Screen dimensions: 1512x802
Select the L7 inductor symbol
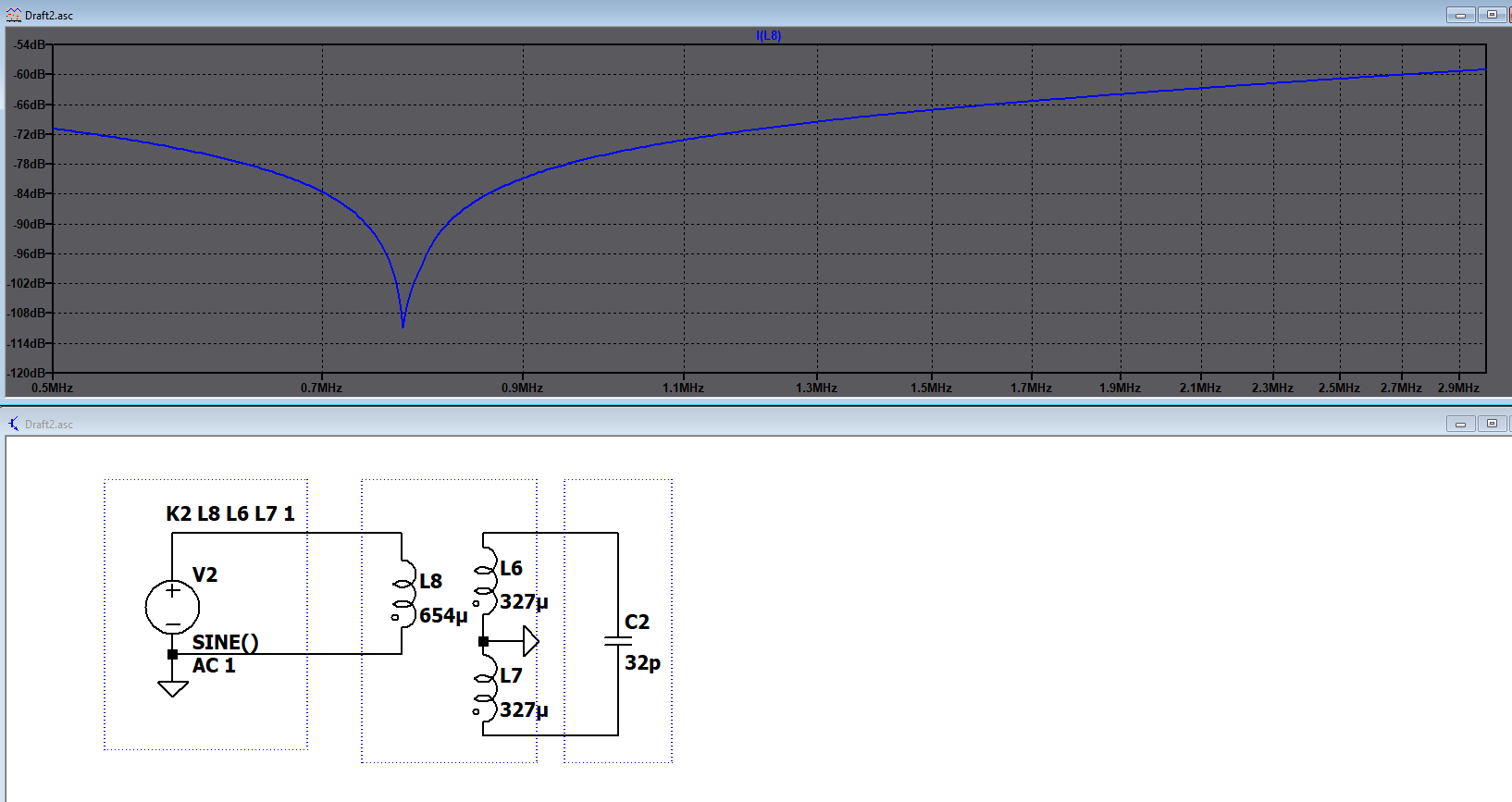(484, 689)
